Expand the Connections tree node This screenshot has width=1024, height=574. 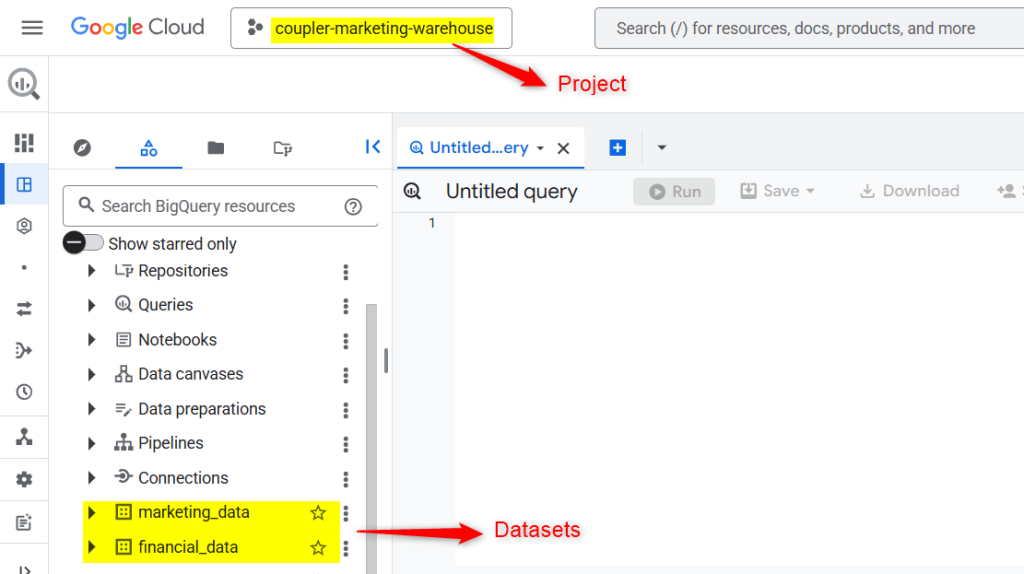coord(91,478)
